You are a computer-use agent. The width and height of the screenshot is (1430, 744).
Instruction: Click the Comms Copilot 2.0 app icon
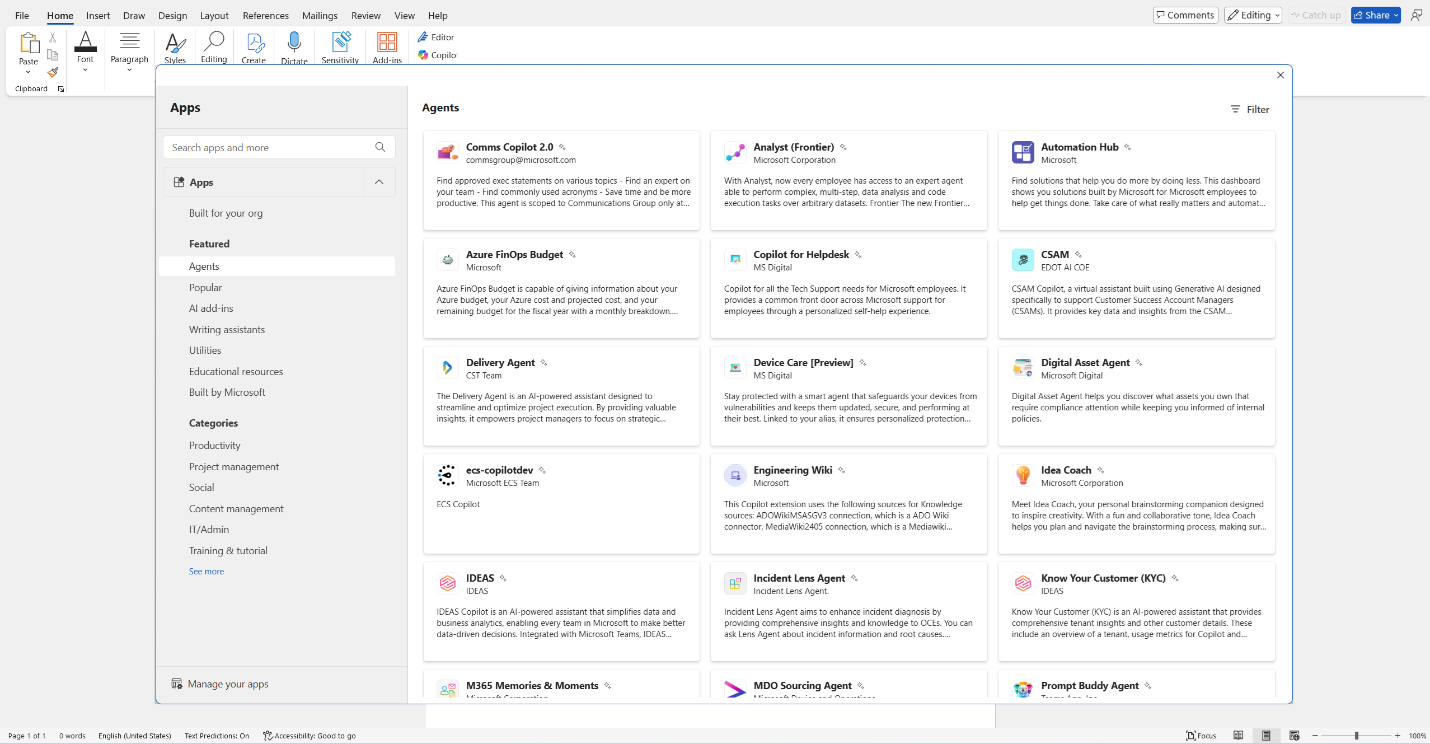tap(447, 152)
